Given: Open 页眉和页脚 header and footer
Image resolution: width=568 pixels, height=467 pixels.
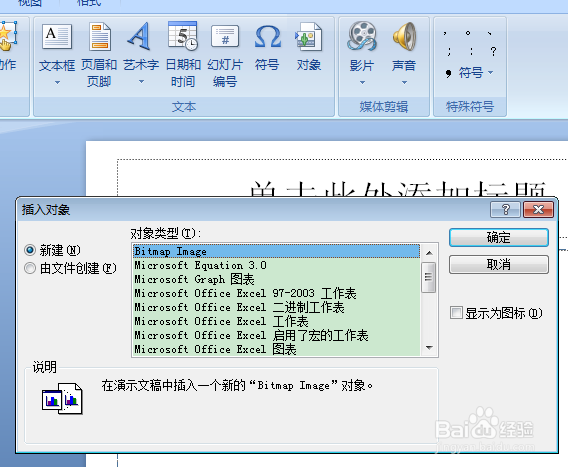Looking at the screenshot, I should [x=99, y=55].
